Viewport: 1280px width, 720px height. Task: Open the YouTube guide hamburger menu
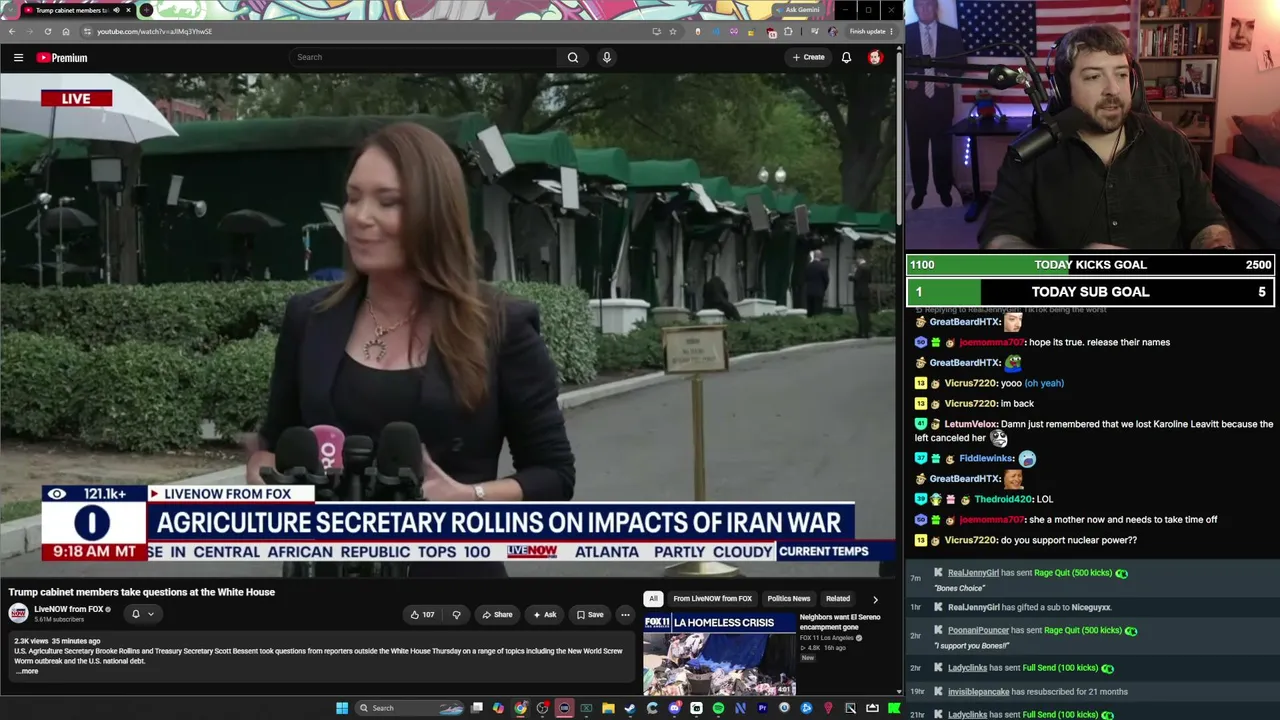tap(18, 58)
